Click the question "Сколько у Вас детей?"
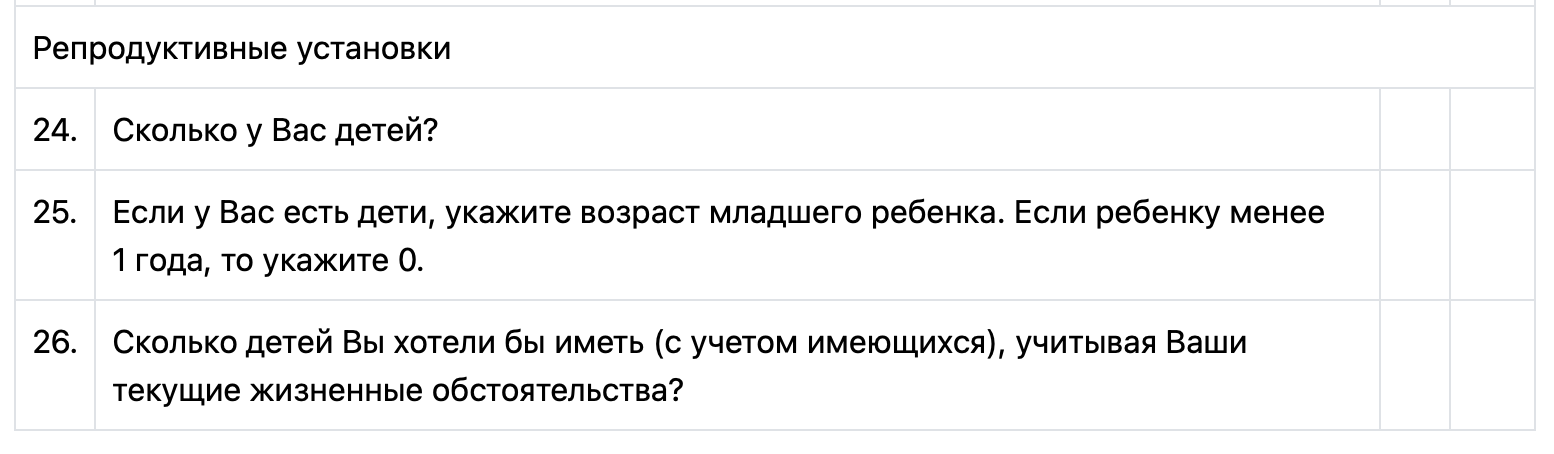1554x454 pixels. (275, 130)
